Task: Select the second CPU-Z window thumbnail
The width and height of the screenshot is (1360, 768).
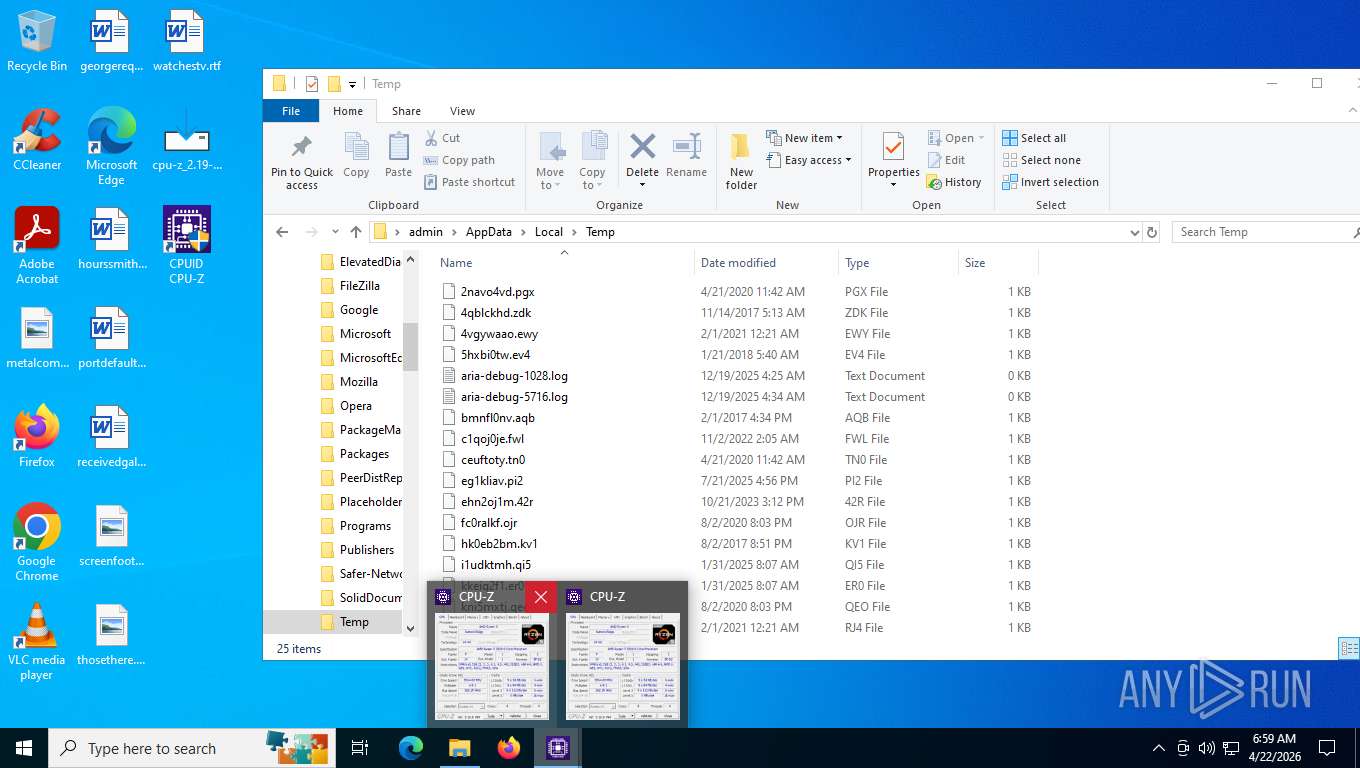Action: tap(623, 666)
